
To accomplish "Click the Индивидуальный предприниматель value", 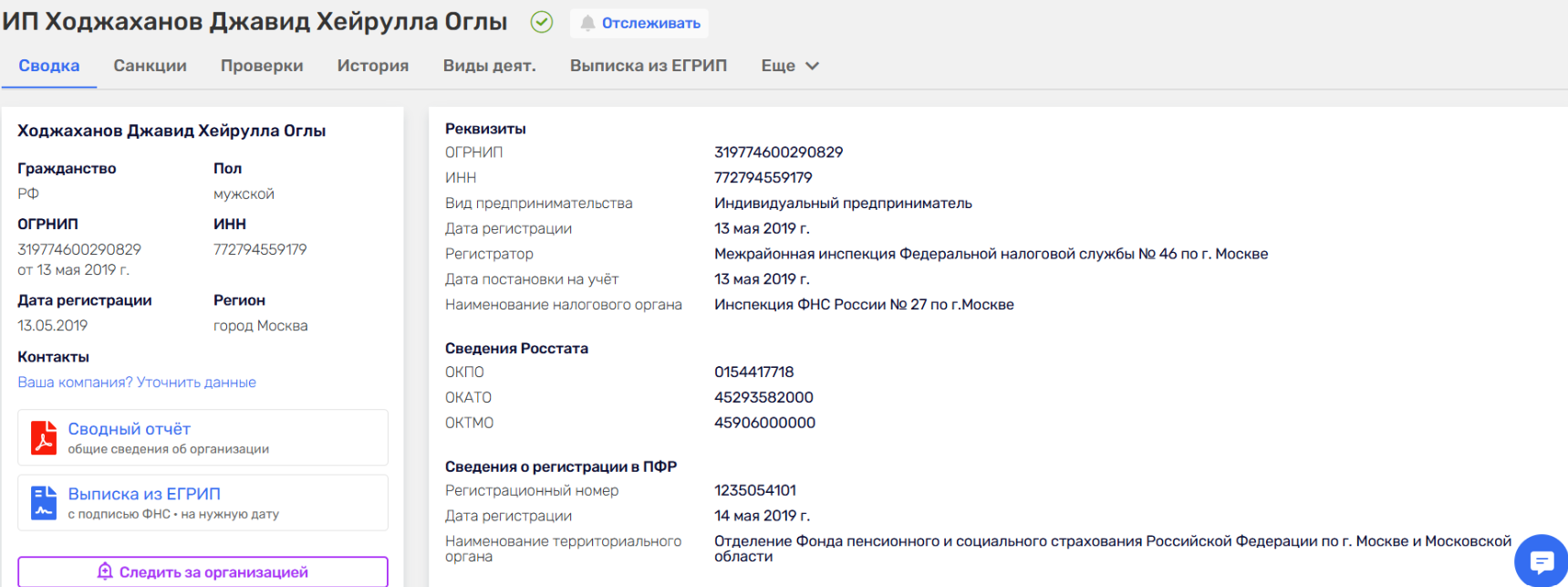I will coord(844,204).
